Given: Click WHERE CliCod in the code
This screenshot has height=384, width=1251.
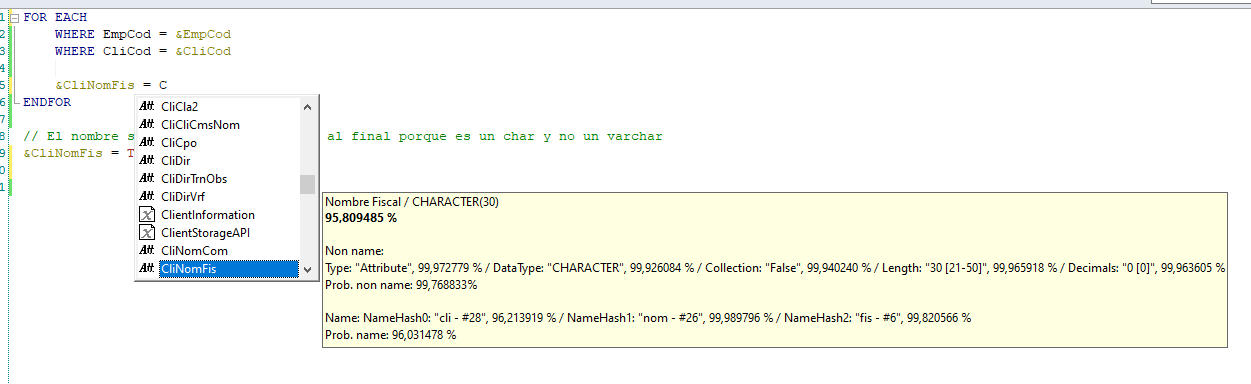Looking at the screenshot, I should click(x=103, y=51).
